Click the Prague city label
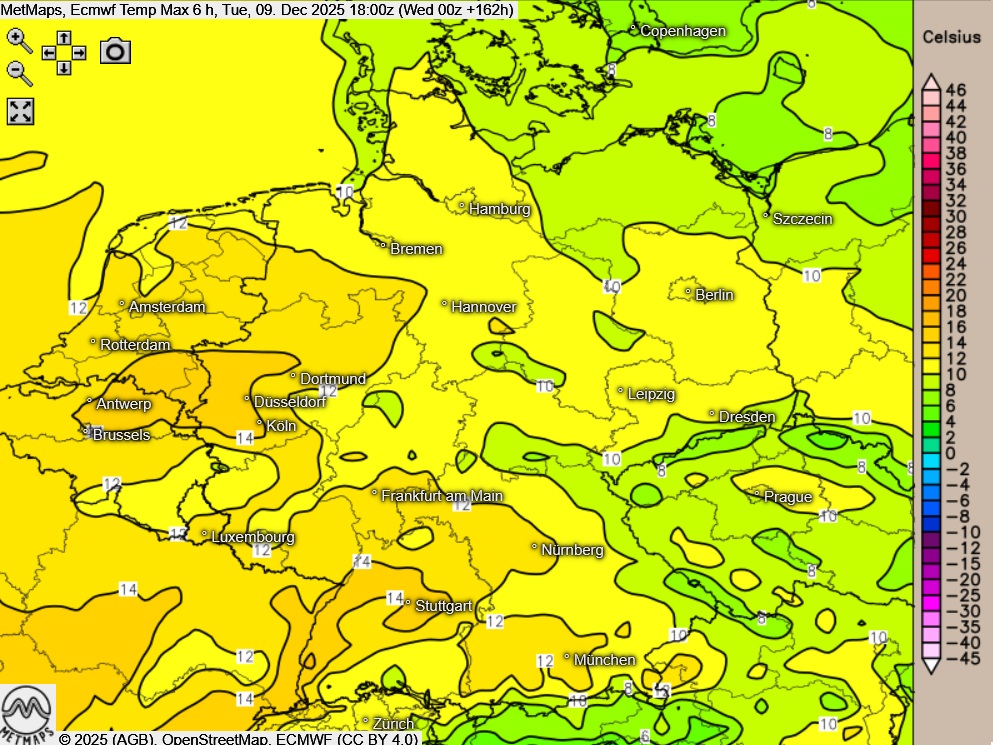Image resolution: width=993 pixels, height=745 pixels. [787, 497]
